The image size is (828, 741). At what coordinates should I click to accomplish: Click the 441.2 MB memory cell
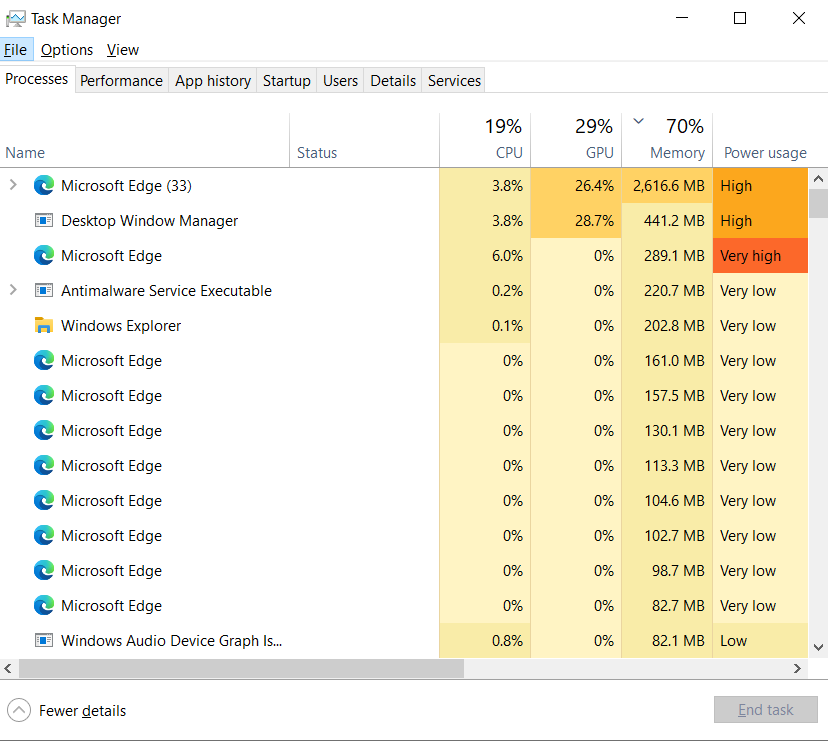tap(667, 221)
